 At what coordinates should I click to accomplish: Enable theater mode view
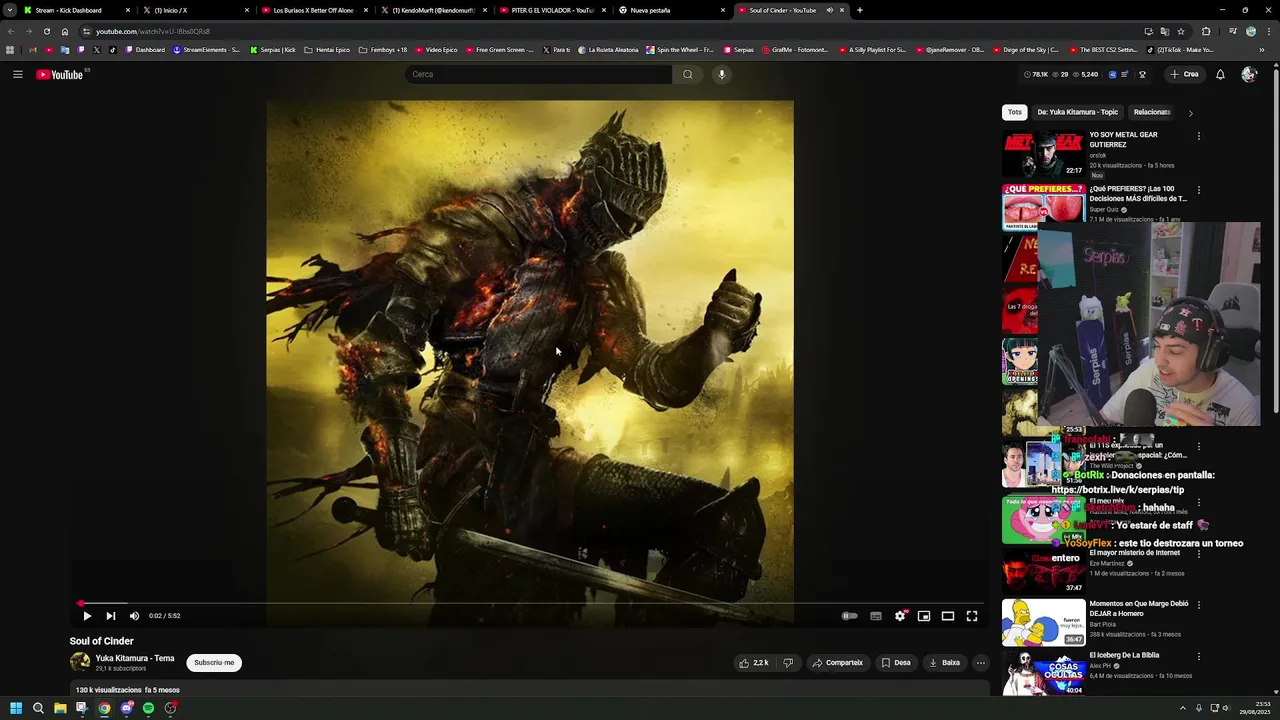click(x=948, y=616)
